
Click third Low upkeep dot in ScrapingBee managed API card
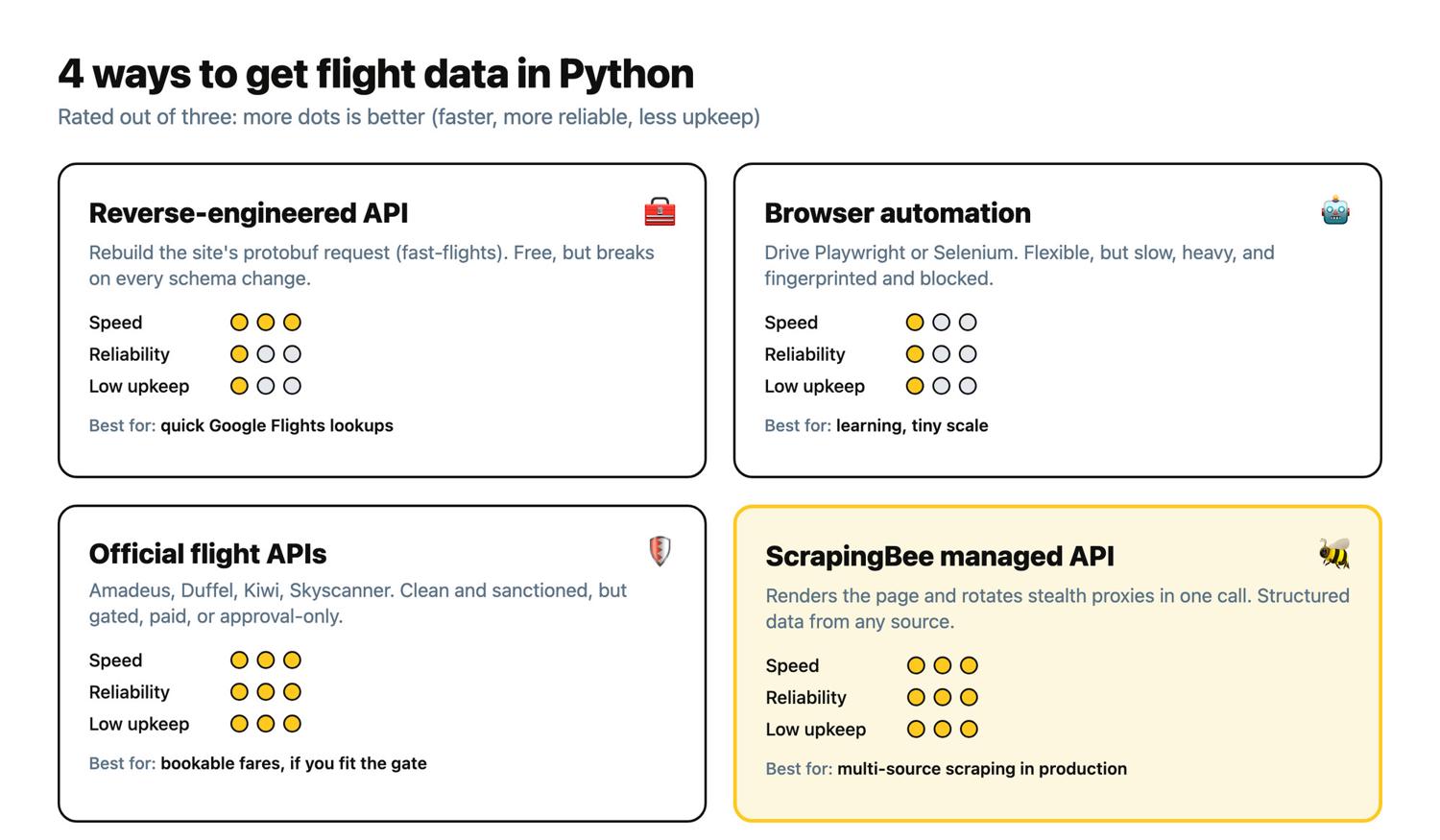pyautogui.click(x=969, y=729)
